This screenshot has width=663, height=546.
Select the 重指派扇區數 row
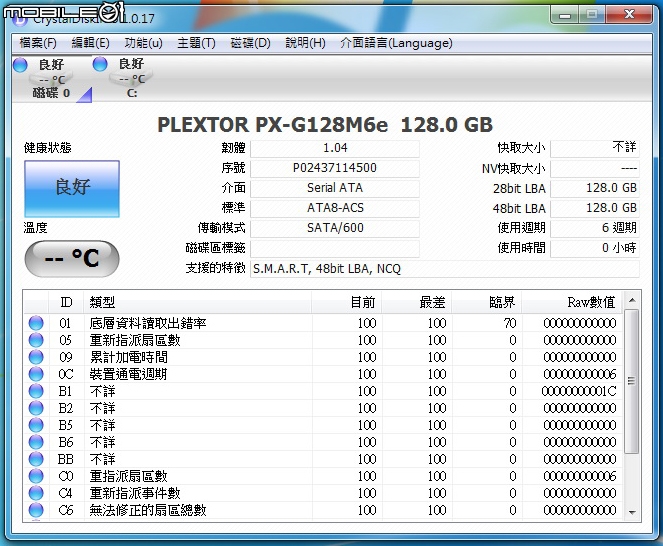[x=323, y=476]
